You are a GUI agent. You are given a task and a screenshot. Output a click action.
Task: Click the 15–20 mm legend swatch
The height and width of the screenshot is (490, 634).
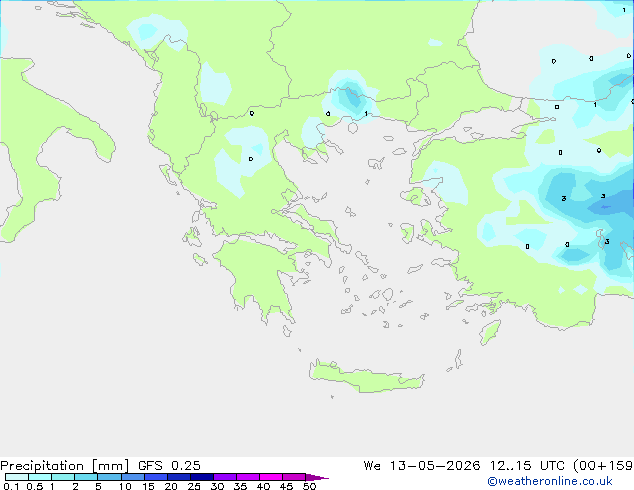156,477
